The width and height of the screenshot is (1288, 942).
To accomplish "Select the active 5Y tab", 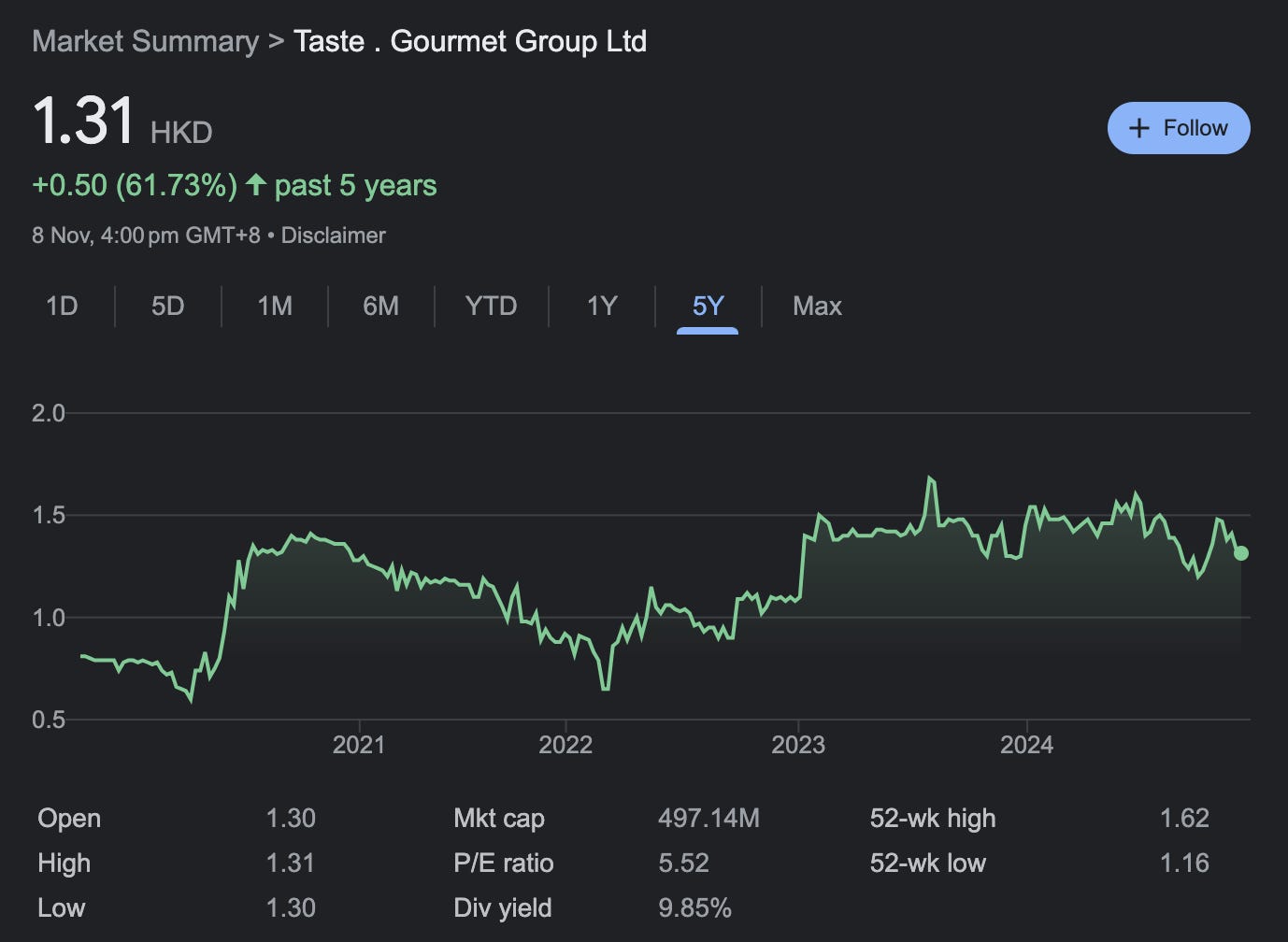I will (x=708, y=306).
